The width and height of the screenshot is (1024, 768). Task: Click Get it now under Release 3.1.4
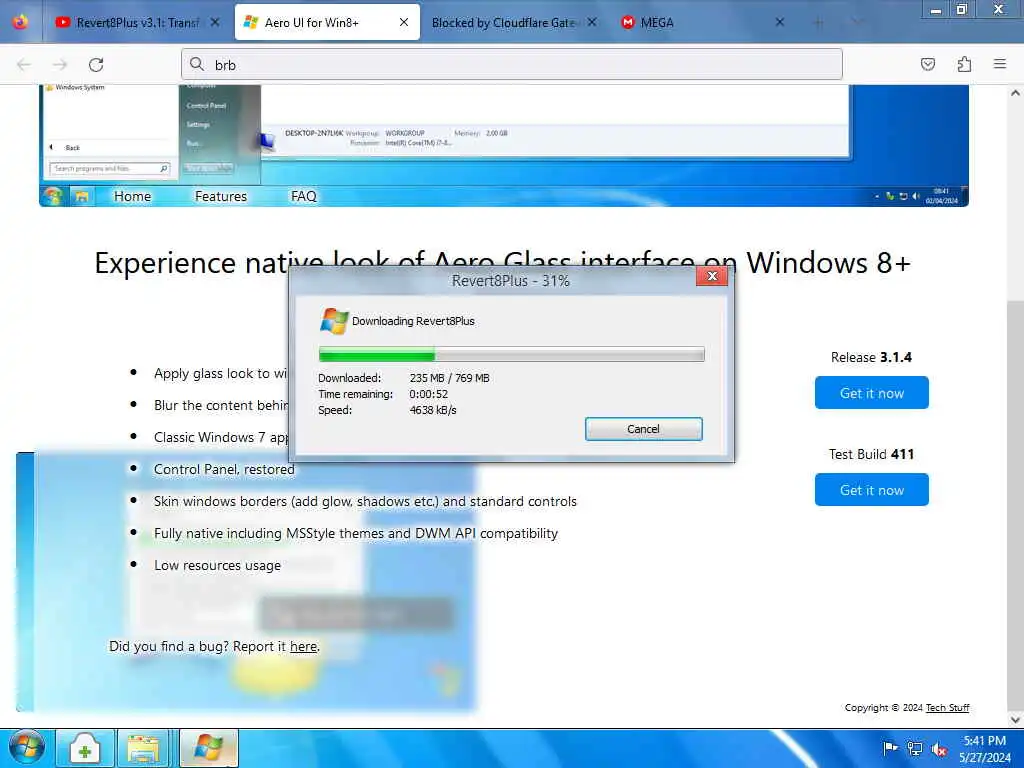coord(872,392)
